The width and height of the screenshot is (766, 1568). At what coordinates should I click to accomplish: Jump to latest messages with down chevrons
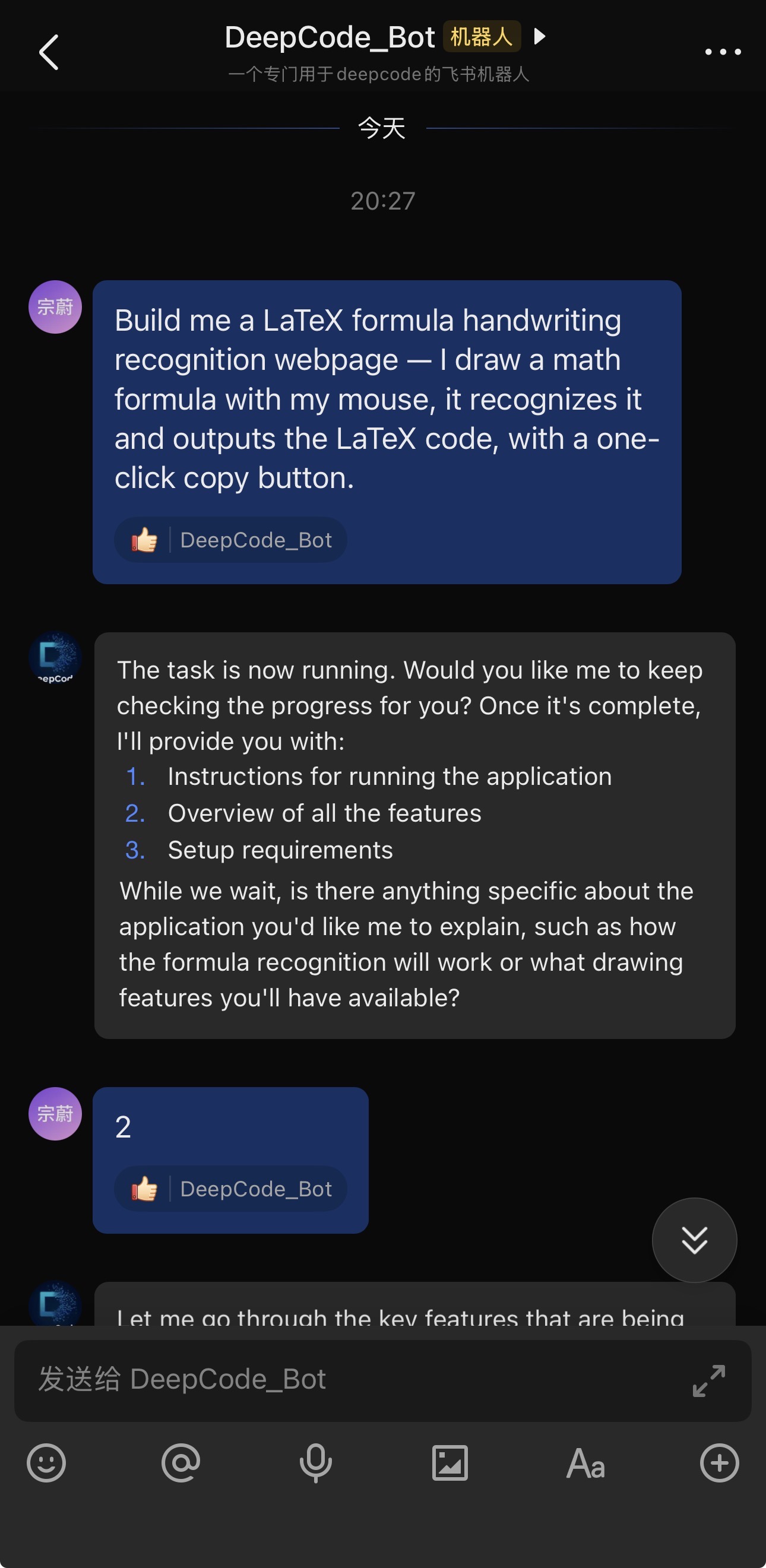tap(694, 1240)
